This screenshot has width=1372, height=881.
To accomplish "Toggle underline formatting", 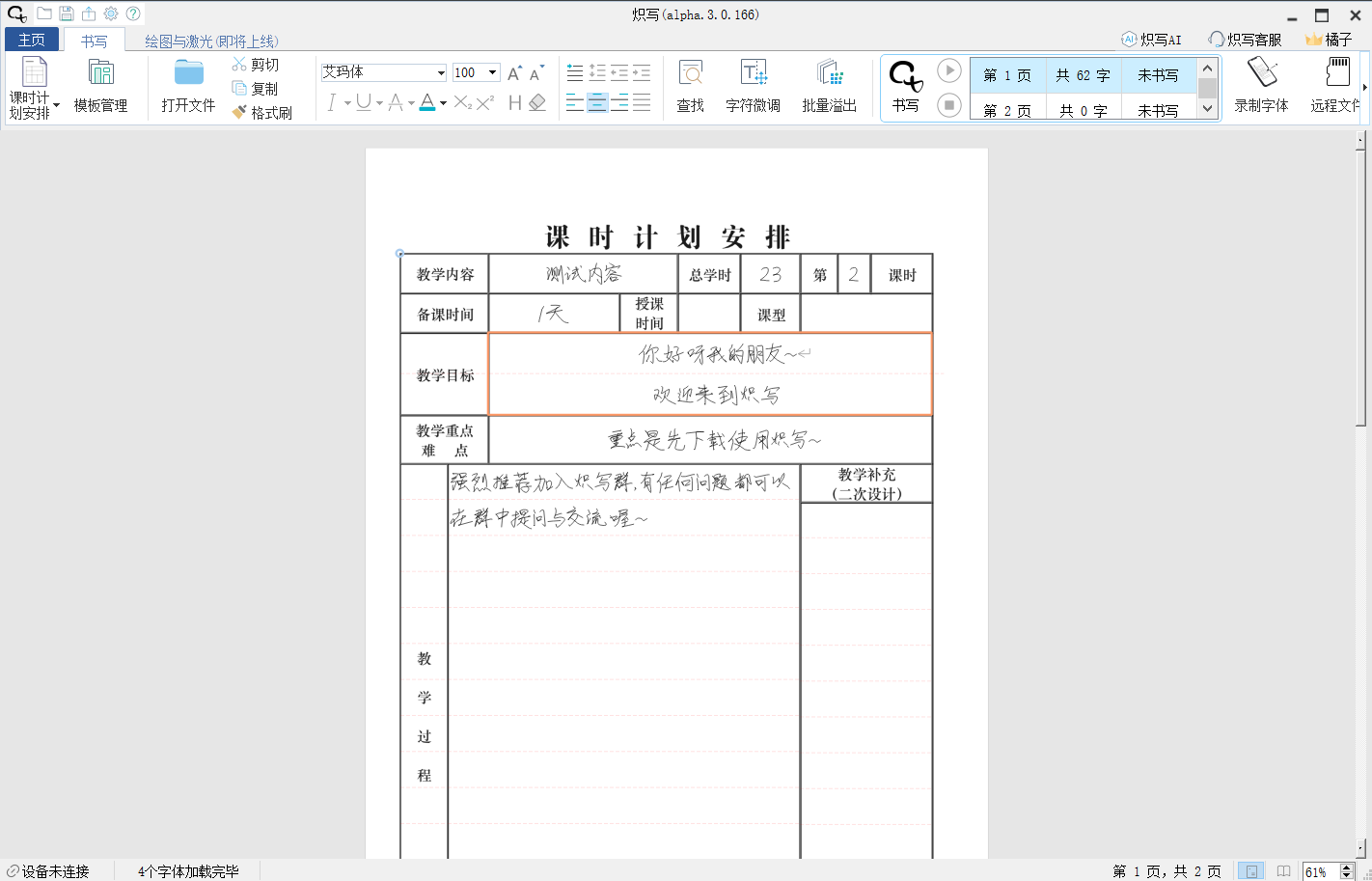I will click(x=364, y=102).
